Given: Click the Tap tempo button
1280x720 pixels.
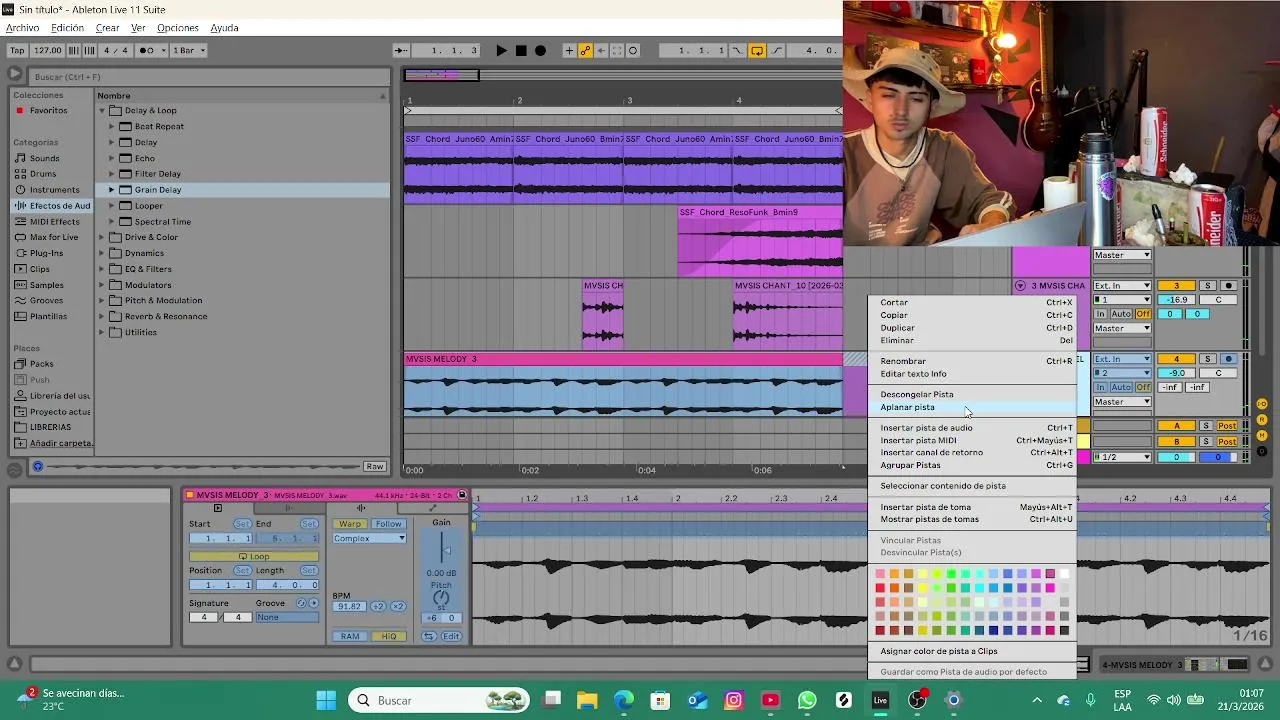Looking at the screenshot, I should tap(17, 50).
